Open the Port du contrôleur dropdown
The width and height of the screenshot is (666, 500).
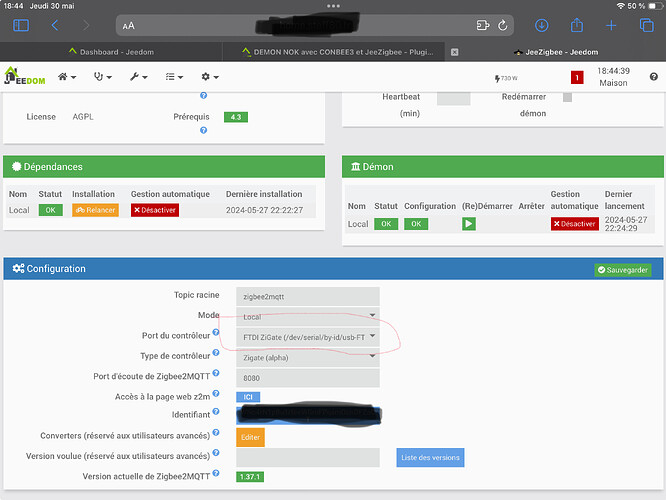(x=308, y=337)
